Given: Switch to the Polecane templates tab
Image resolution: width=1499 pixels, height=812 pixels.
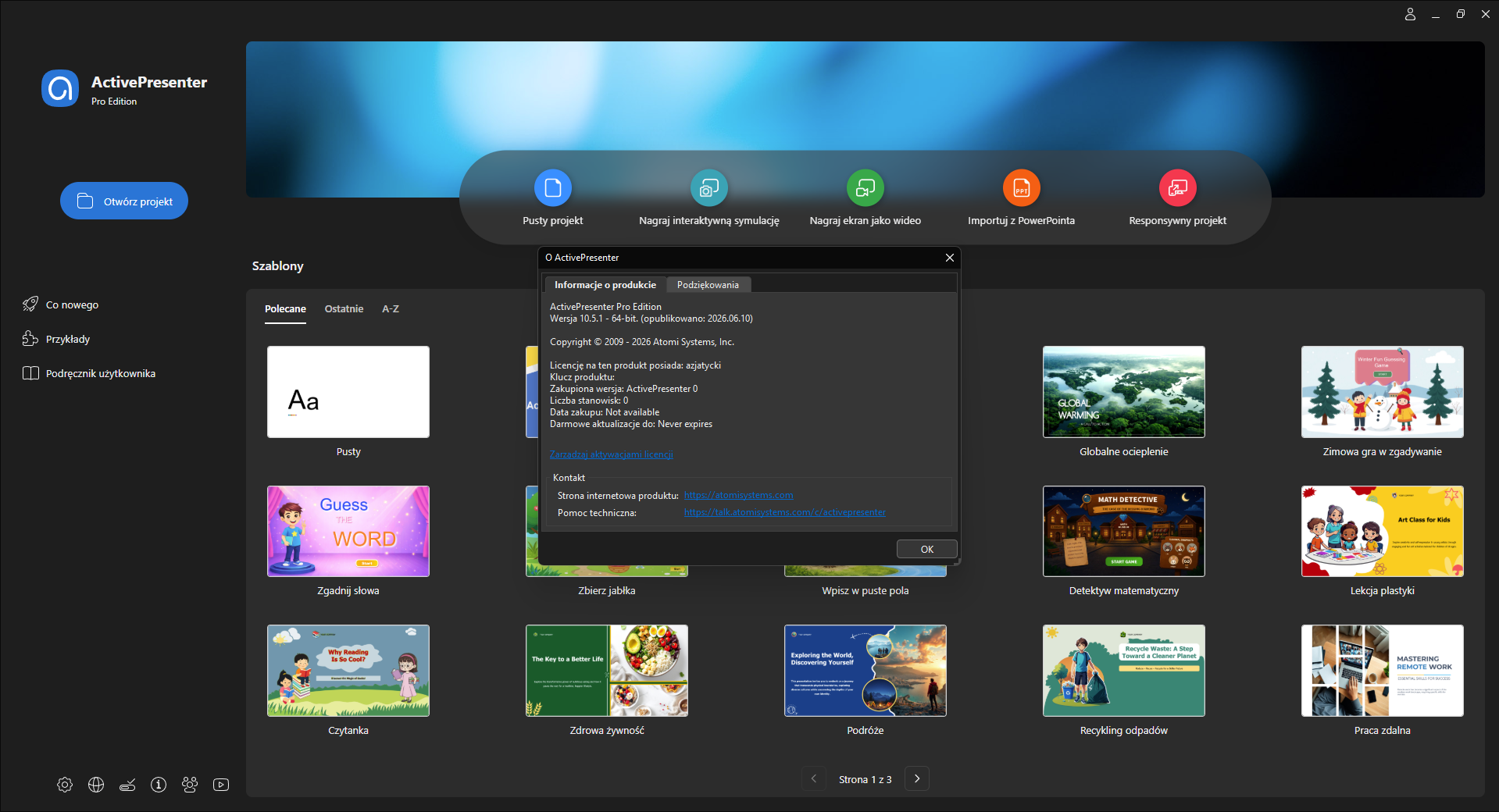Looking at the screenshot, I should tap(285, 309).
